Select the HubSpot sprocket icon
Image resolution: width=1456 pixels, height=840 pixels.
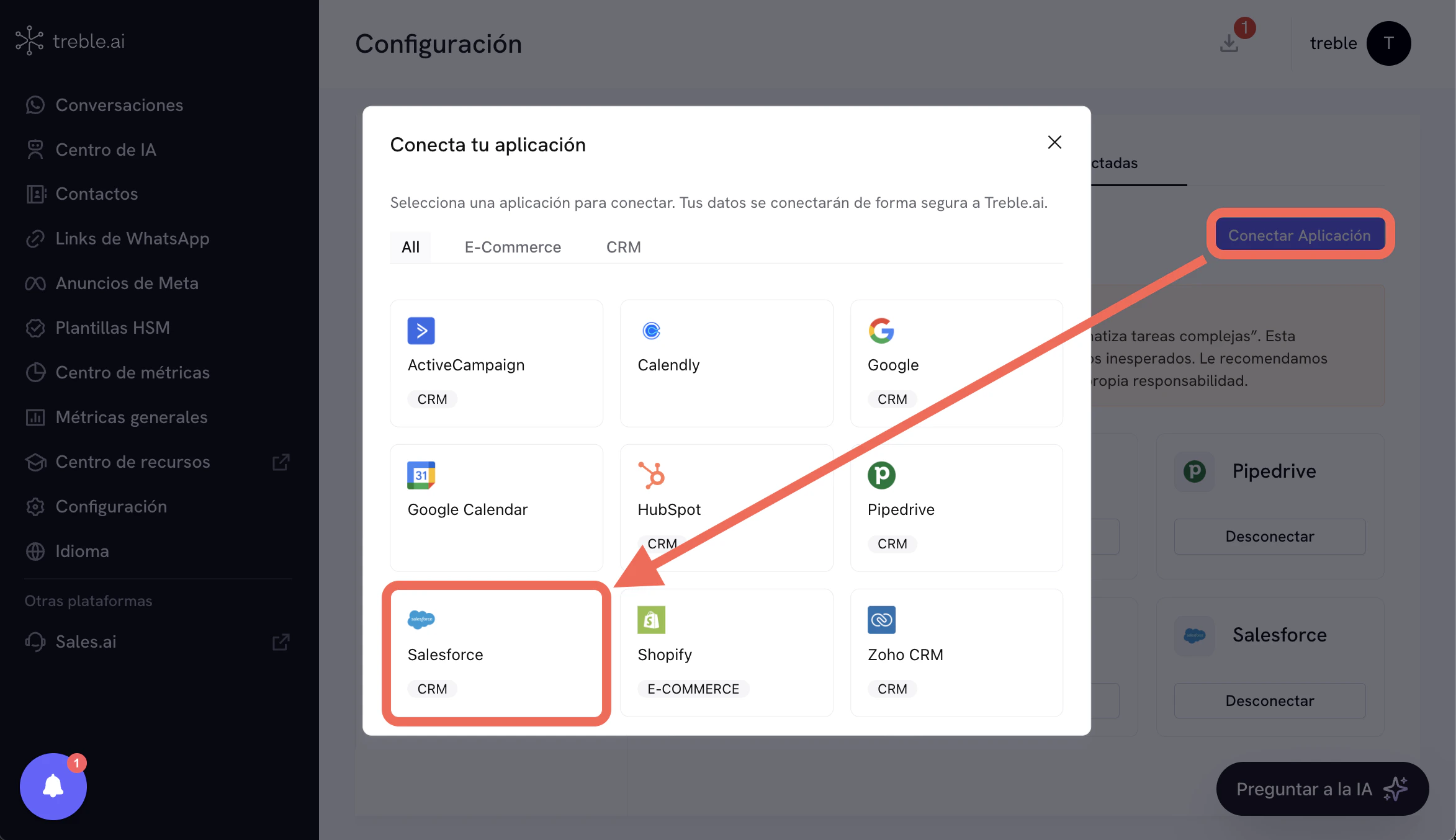pos(651,475)
